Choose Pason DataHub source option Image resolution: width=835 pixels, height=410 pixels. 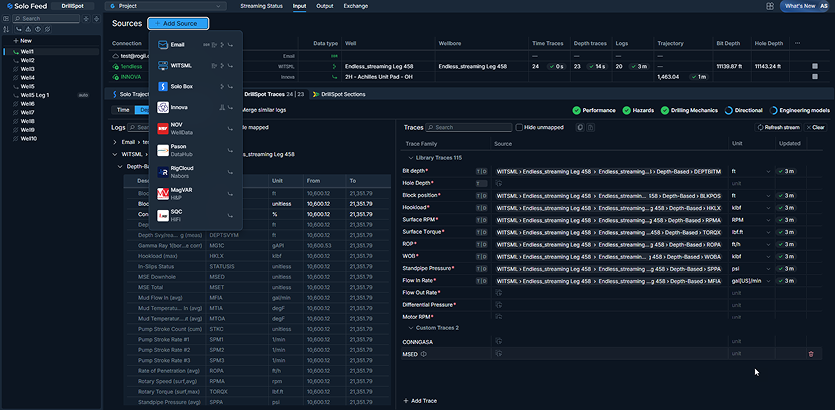click(x=195, y=150)
